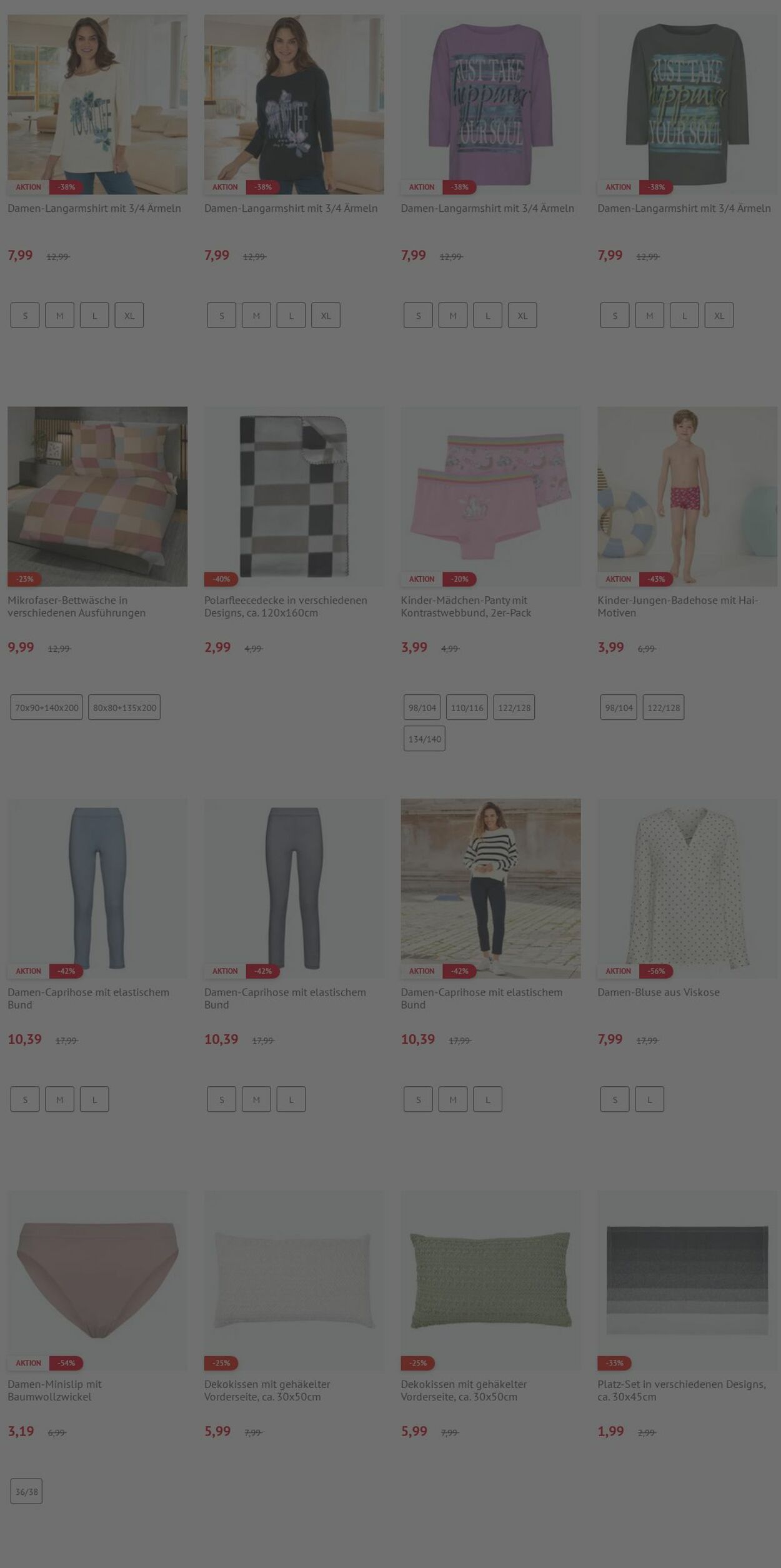Screen dimensions: 781x1568
Task: Open Mikrofaser-Bettwäsche product title link
Action: click(x=76, y=606)
